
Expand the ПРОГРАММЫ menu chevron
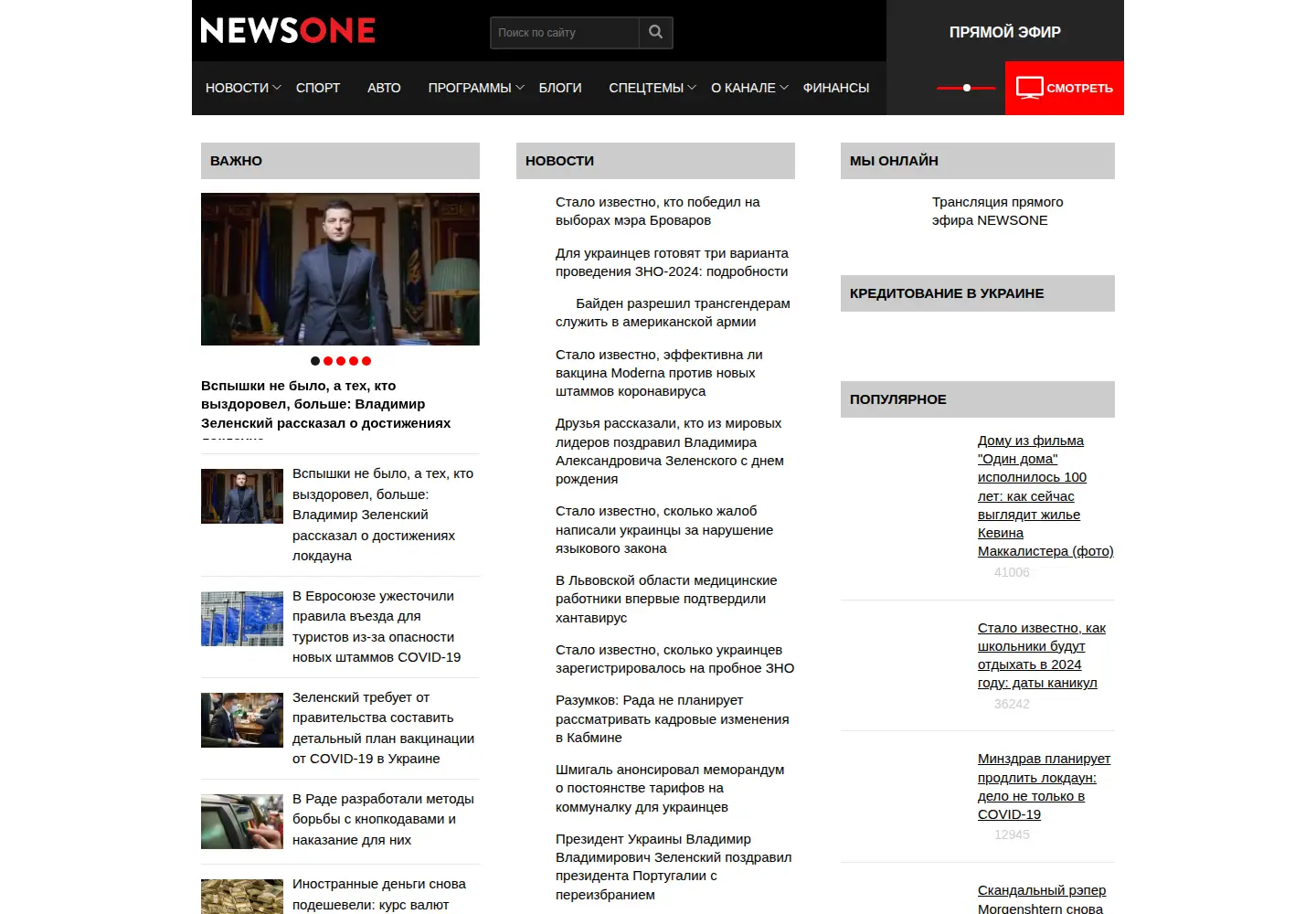(520, 88)
